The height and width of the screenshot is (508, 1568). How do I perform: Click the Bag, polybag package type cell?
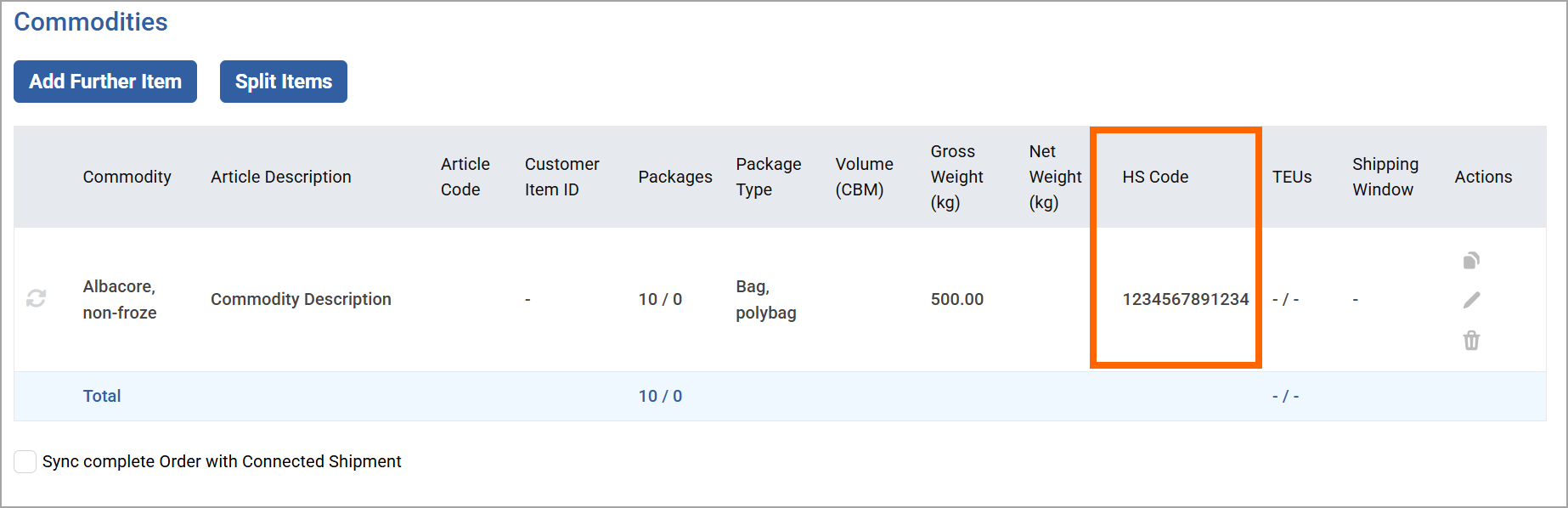pos(766,299)
